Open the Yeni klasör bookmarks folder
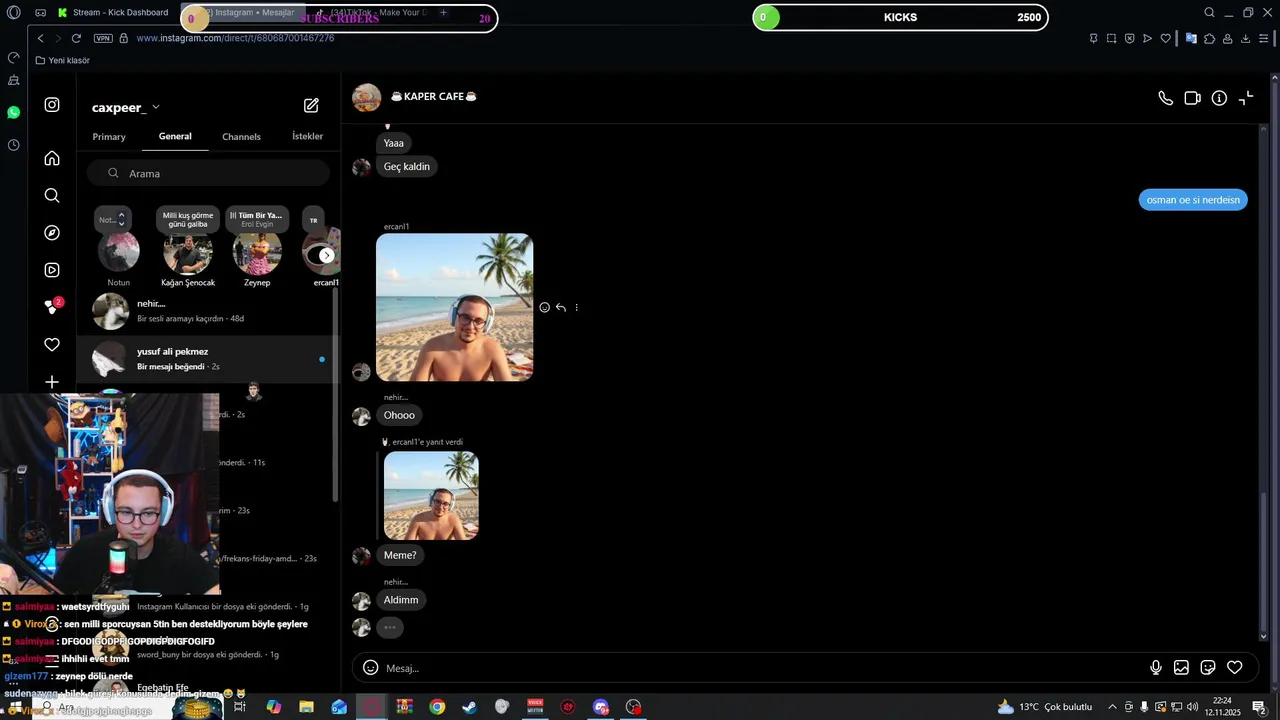 (x=63, y=60)
